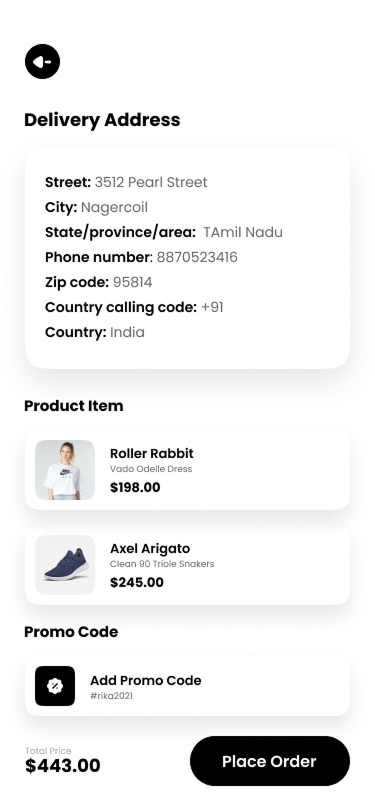Click the promo code percent badge icon
The image size is (375, 812).
click(55, 686)
